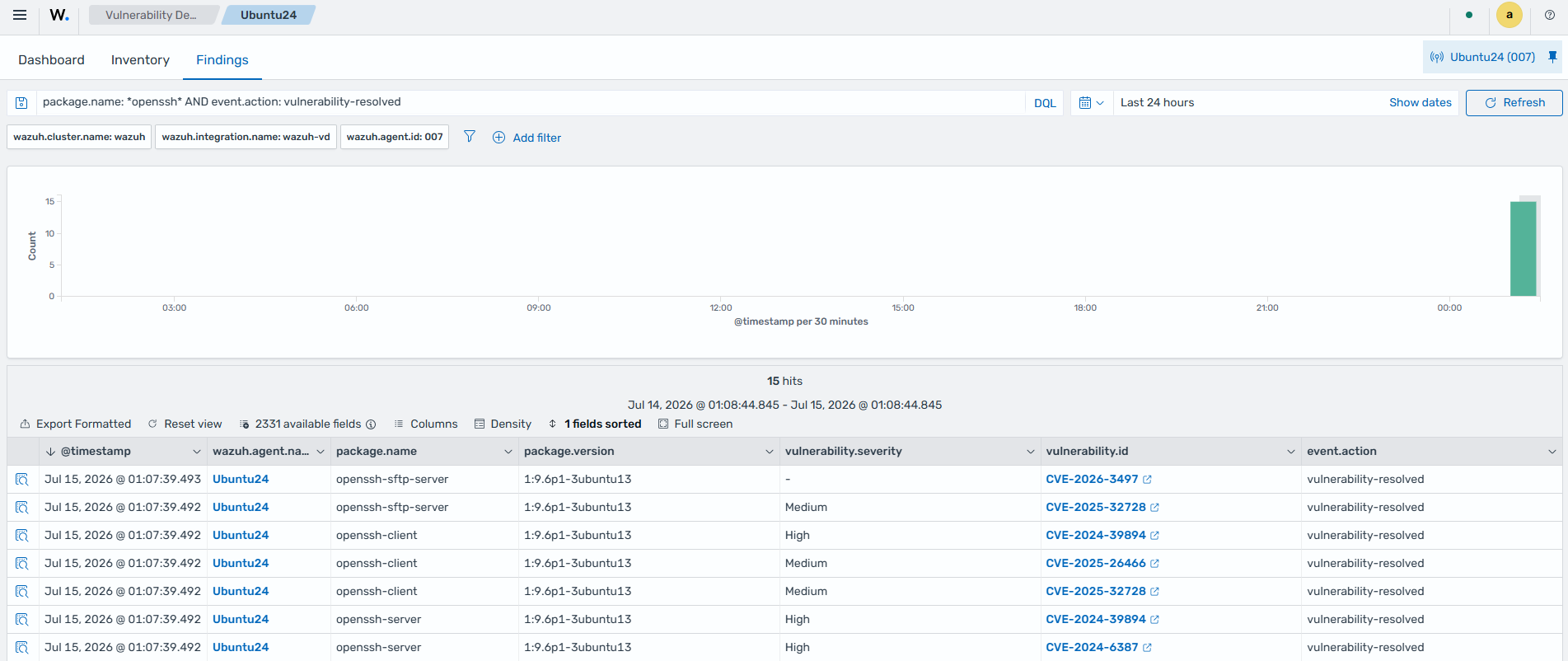Viewport: 1568px width, 661px height.
Task: Click the available fields info icon
Action: [x=371, y=424]
